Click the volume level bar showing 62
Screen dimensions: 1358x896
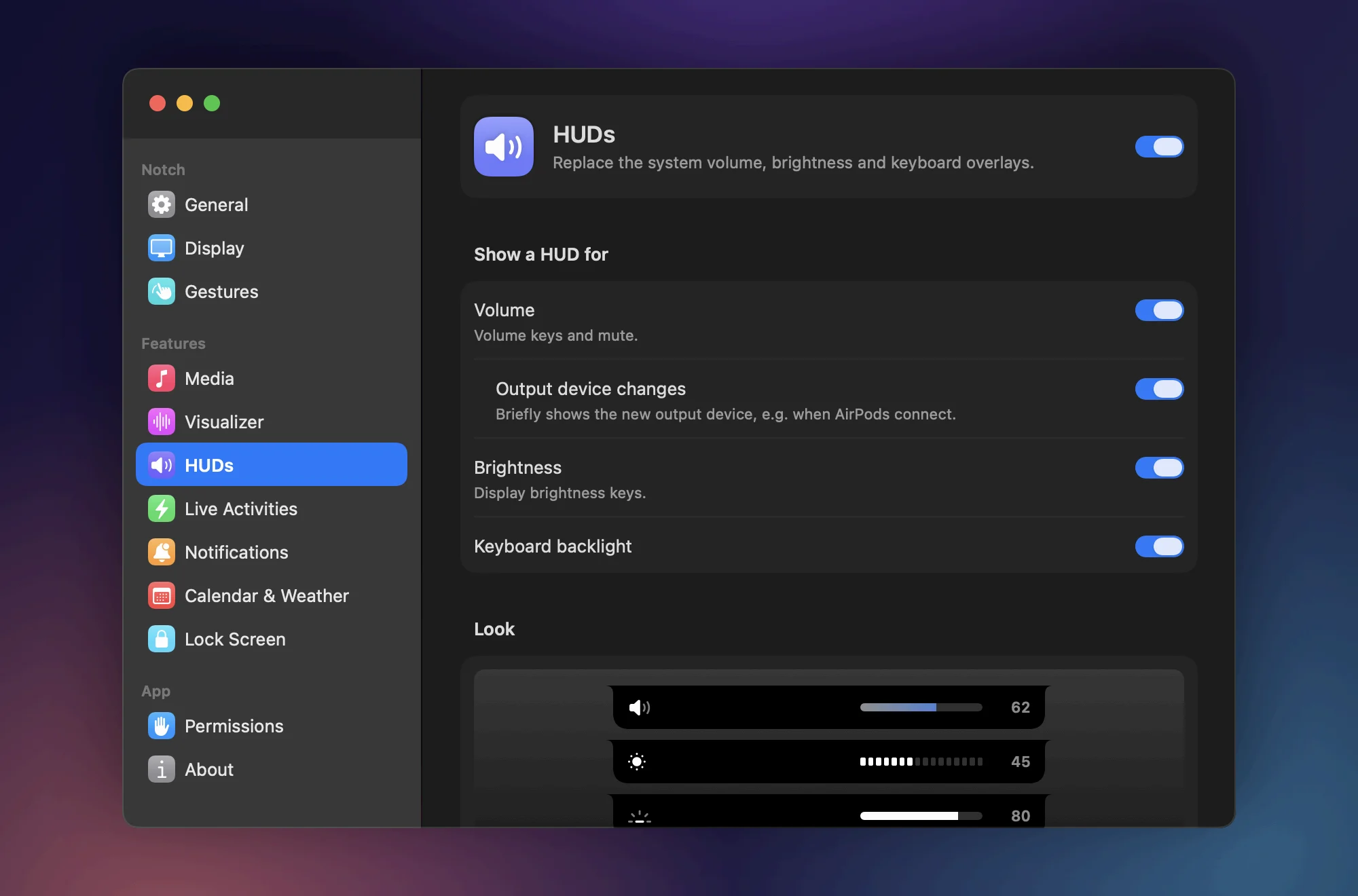921,707
